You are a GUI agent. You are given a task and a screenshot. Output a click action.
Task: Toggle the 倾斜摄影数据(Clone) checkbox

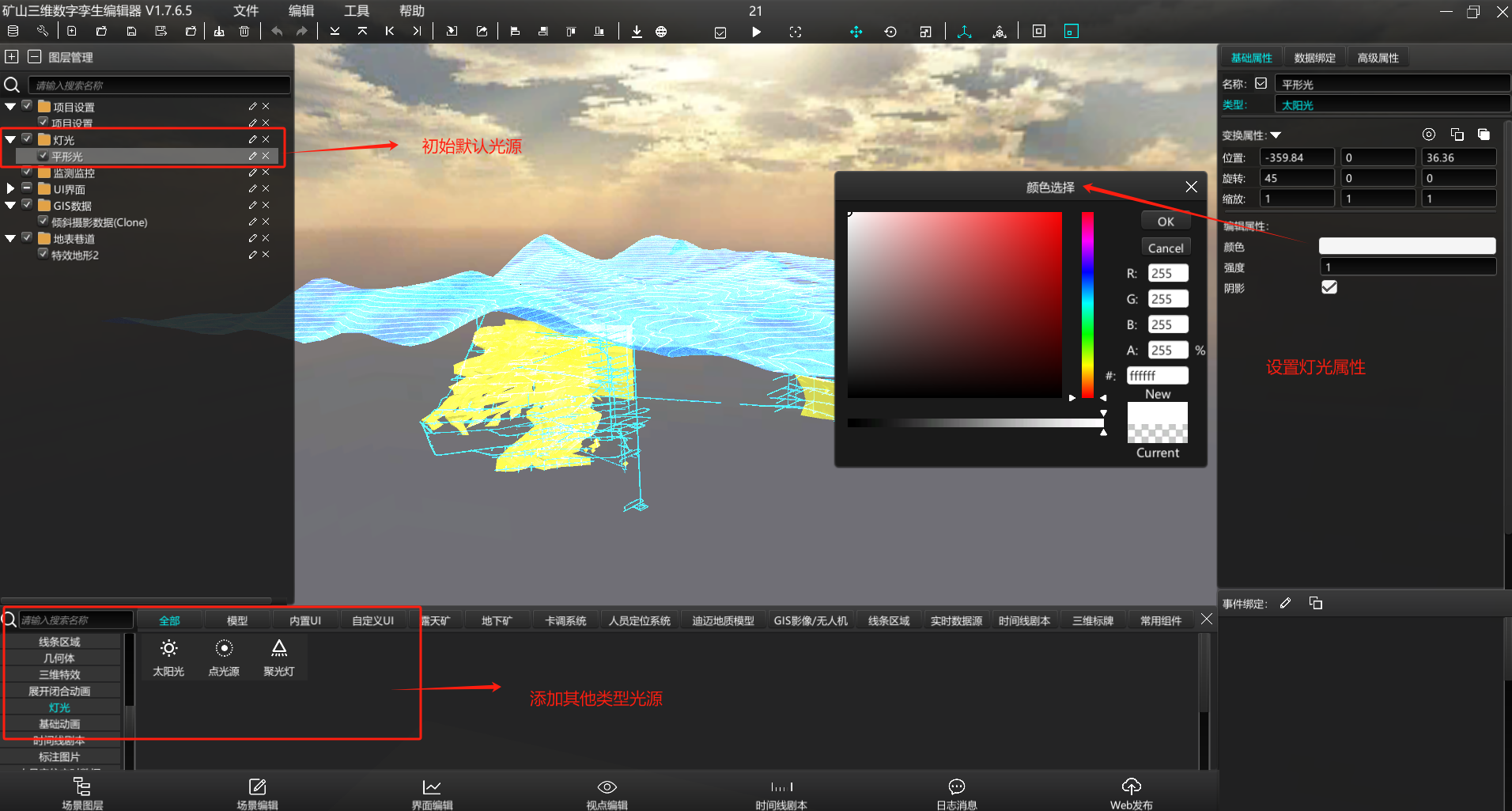click(43, 222)
